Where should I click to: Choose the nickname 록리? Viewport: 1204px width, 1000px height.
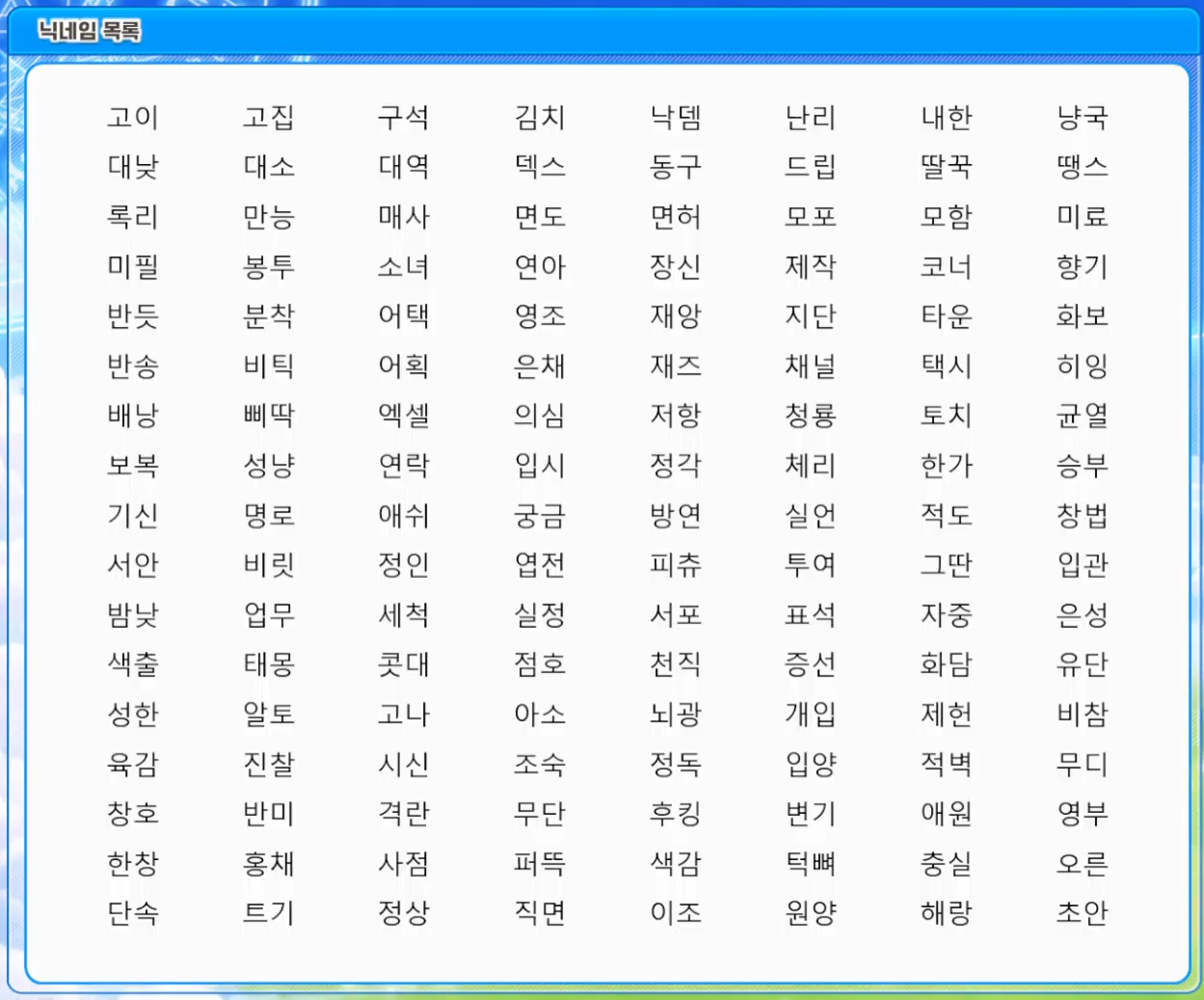point(133,217)
